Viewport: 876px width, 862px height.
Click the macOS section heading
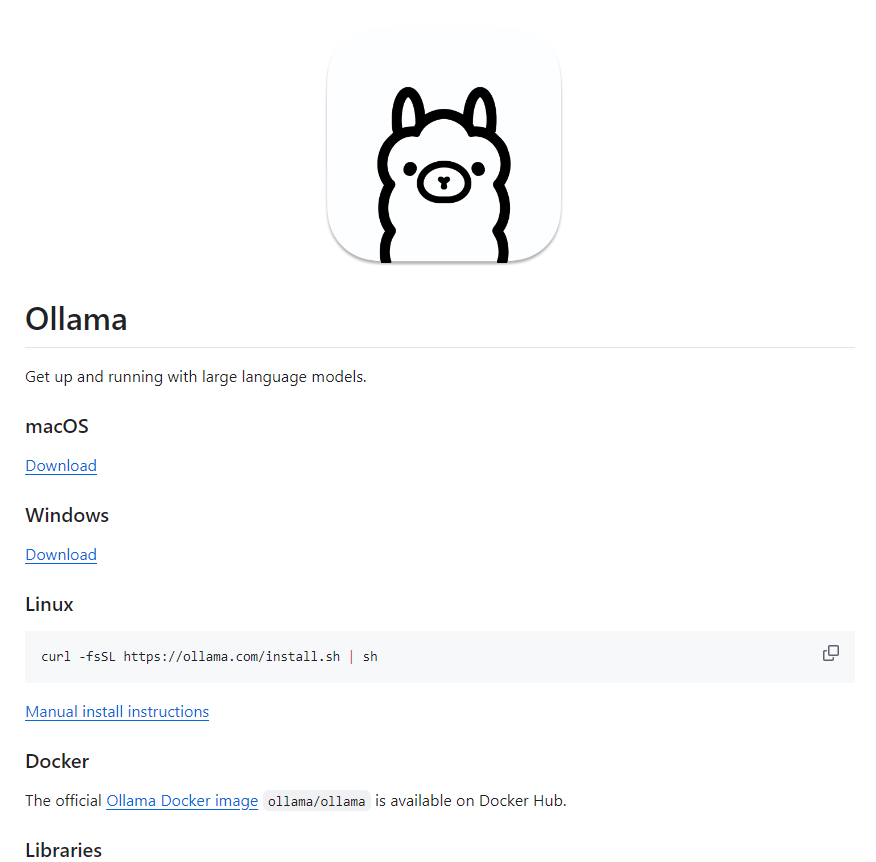57,426
